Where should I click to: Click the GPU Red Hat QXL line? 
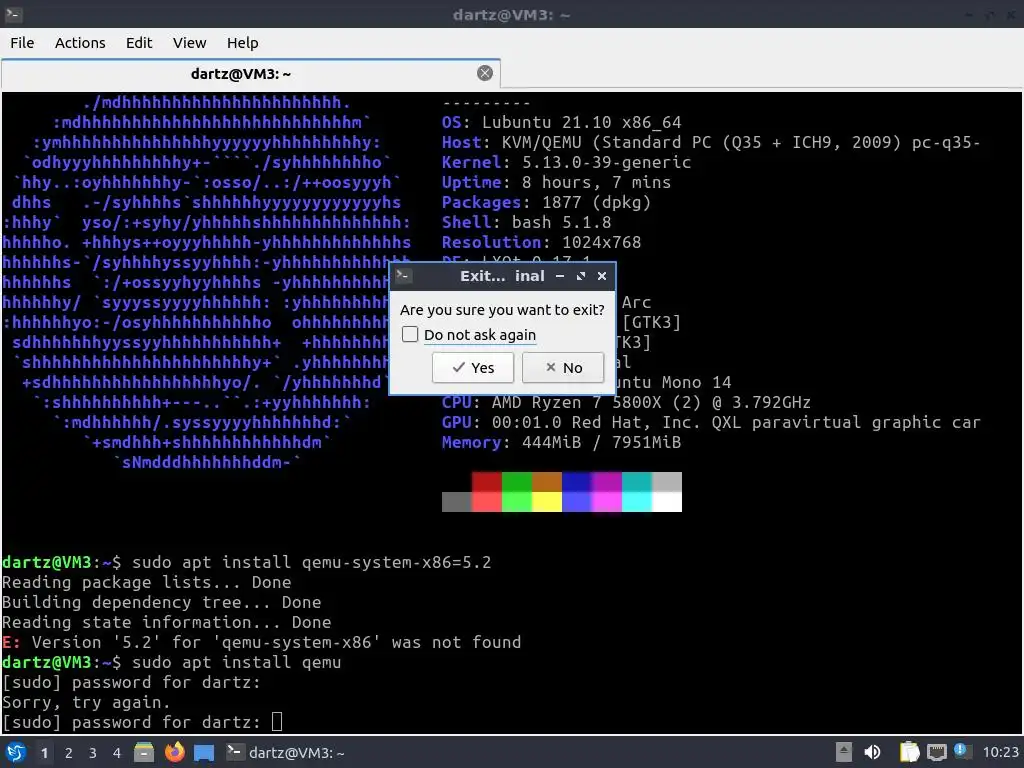711,423
